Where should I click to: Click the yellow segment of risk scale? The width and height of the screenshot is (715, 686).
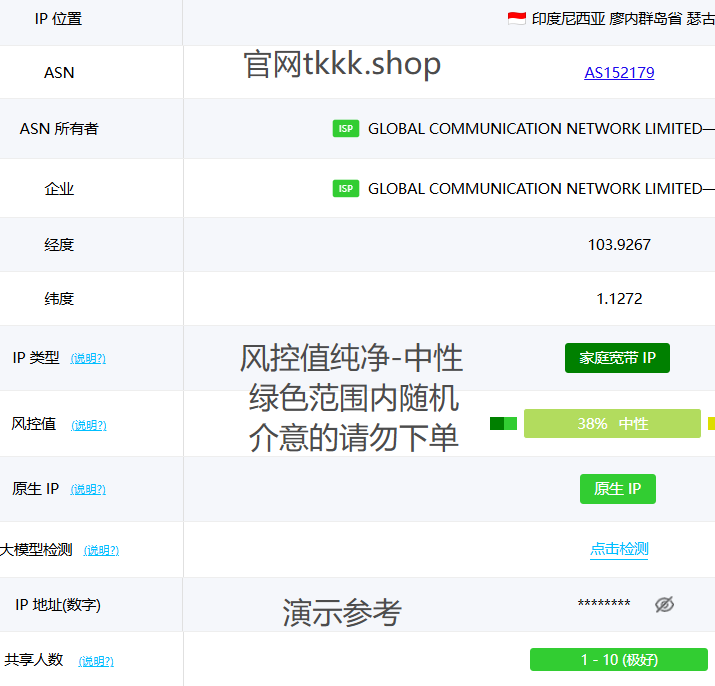pyautogui.click(x=711, y=424)
